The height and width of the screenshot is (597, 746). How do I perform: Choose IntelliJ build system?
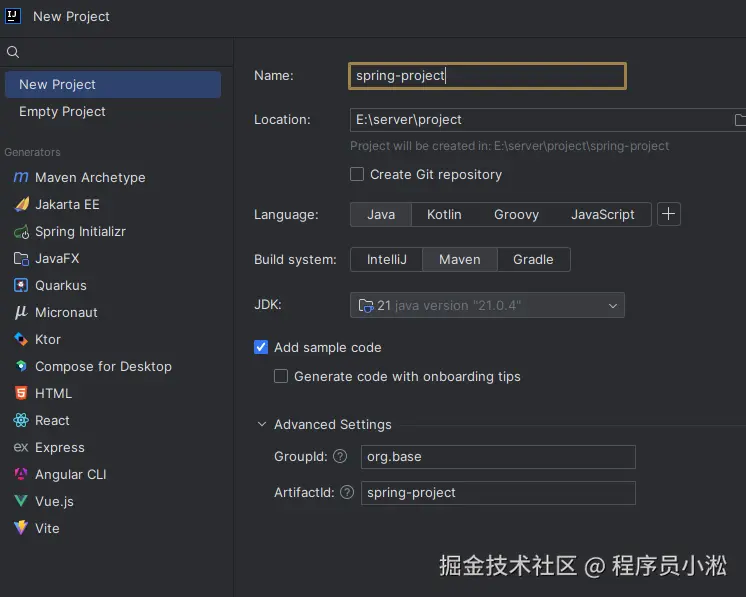click(x=386, y=260)
